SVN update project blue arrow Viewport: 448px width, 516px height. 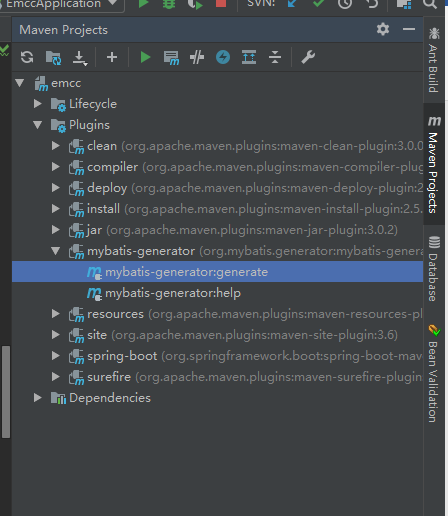[x=292, y=3]
